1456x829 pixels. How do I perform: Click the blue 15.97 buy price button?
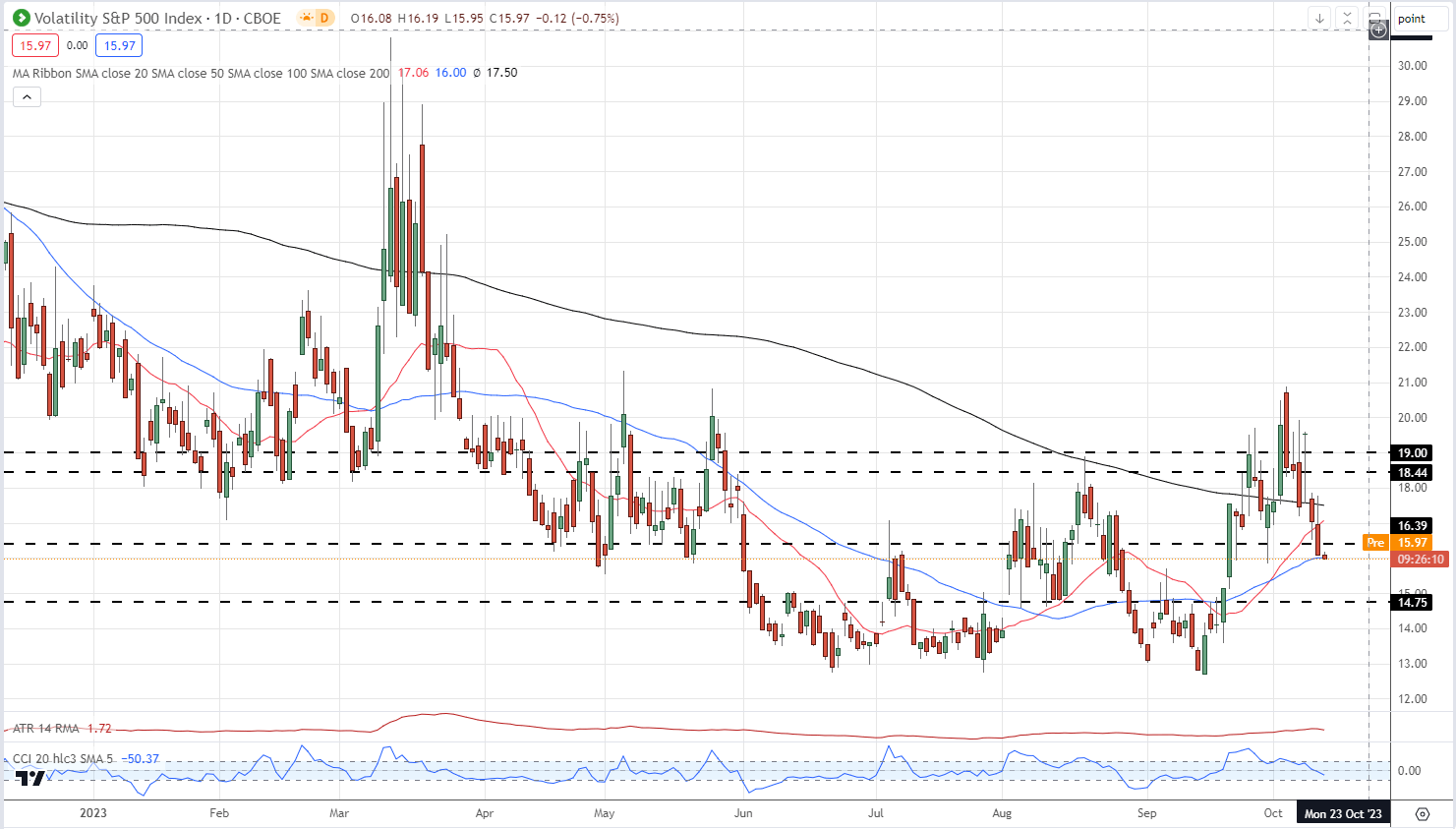point(119,45)
